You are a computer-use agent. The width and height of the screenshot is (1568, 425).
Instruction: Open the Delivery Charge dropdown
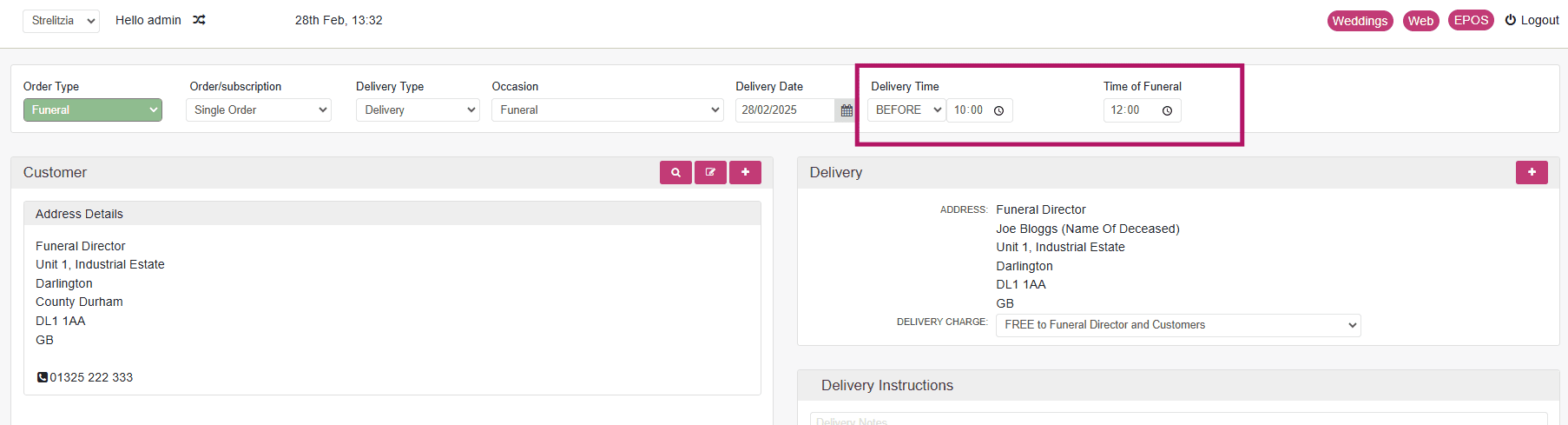(1178, 325)
